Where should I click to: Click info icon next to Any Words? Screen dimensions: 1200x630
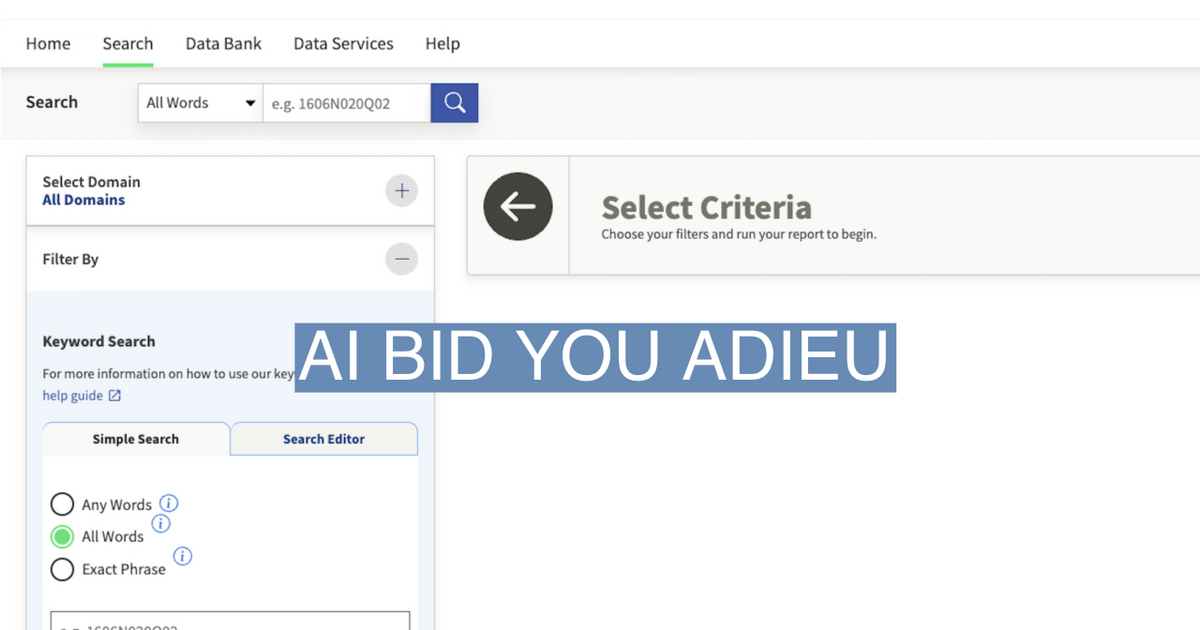point(169,503)
